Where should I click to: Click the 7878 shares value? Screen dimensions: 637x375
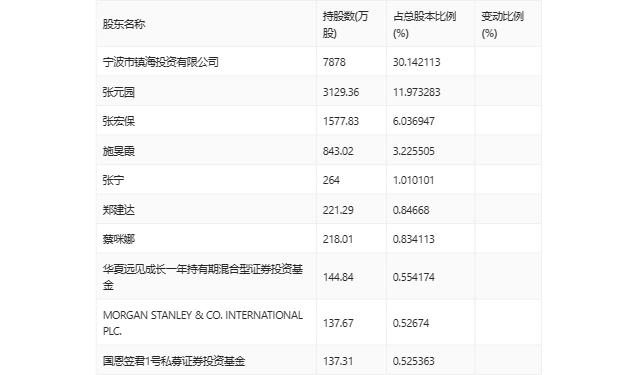334,62
